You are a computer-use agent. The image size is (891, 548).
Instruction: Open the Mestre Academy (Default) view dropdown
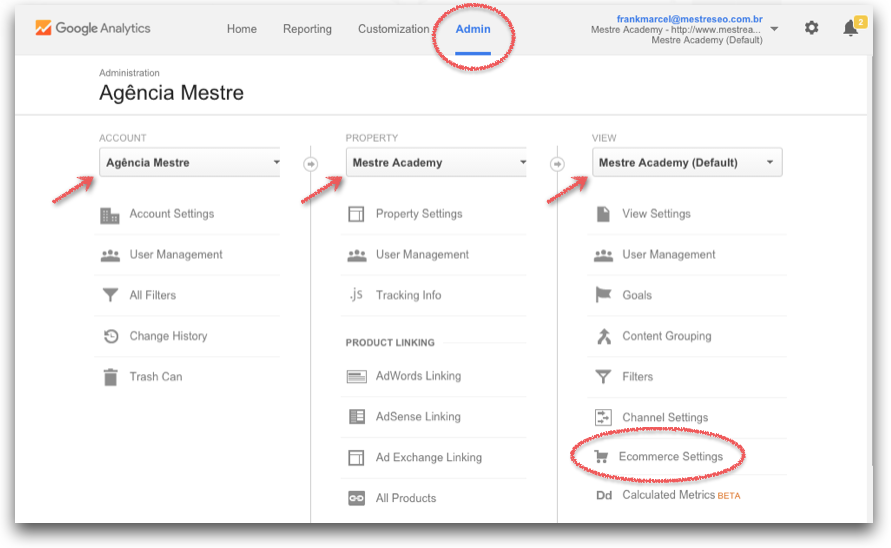tap(686, 162)
